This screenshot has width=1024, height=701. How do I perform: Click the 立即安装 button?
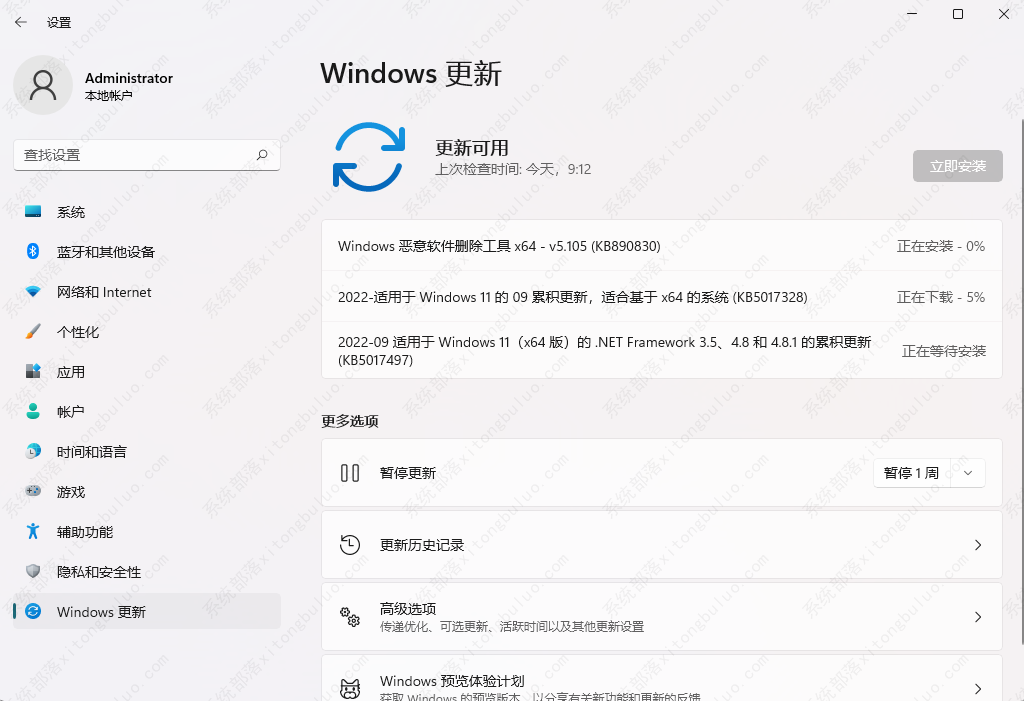coord(957,166)
